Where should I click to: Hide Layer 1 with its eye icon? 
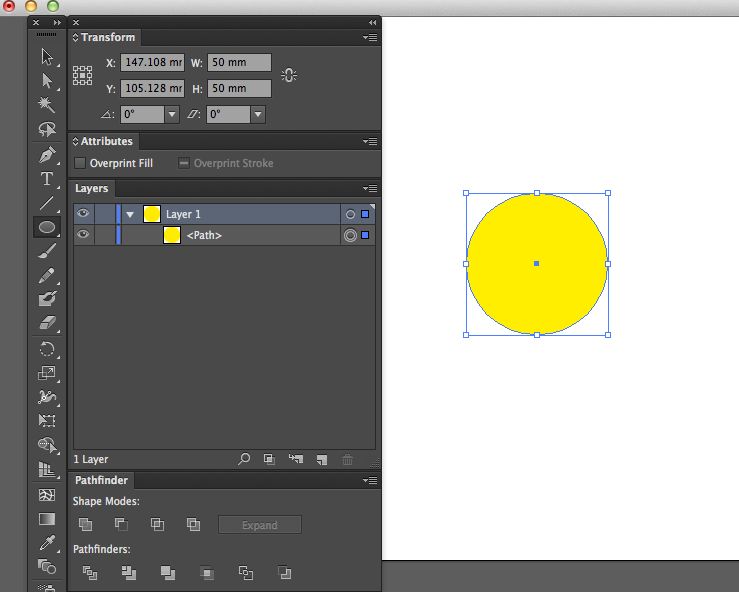point(83,214)
